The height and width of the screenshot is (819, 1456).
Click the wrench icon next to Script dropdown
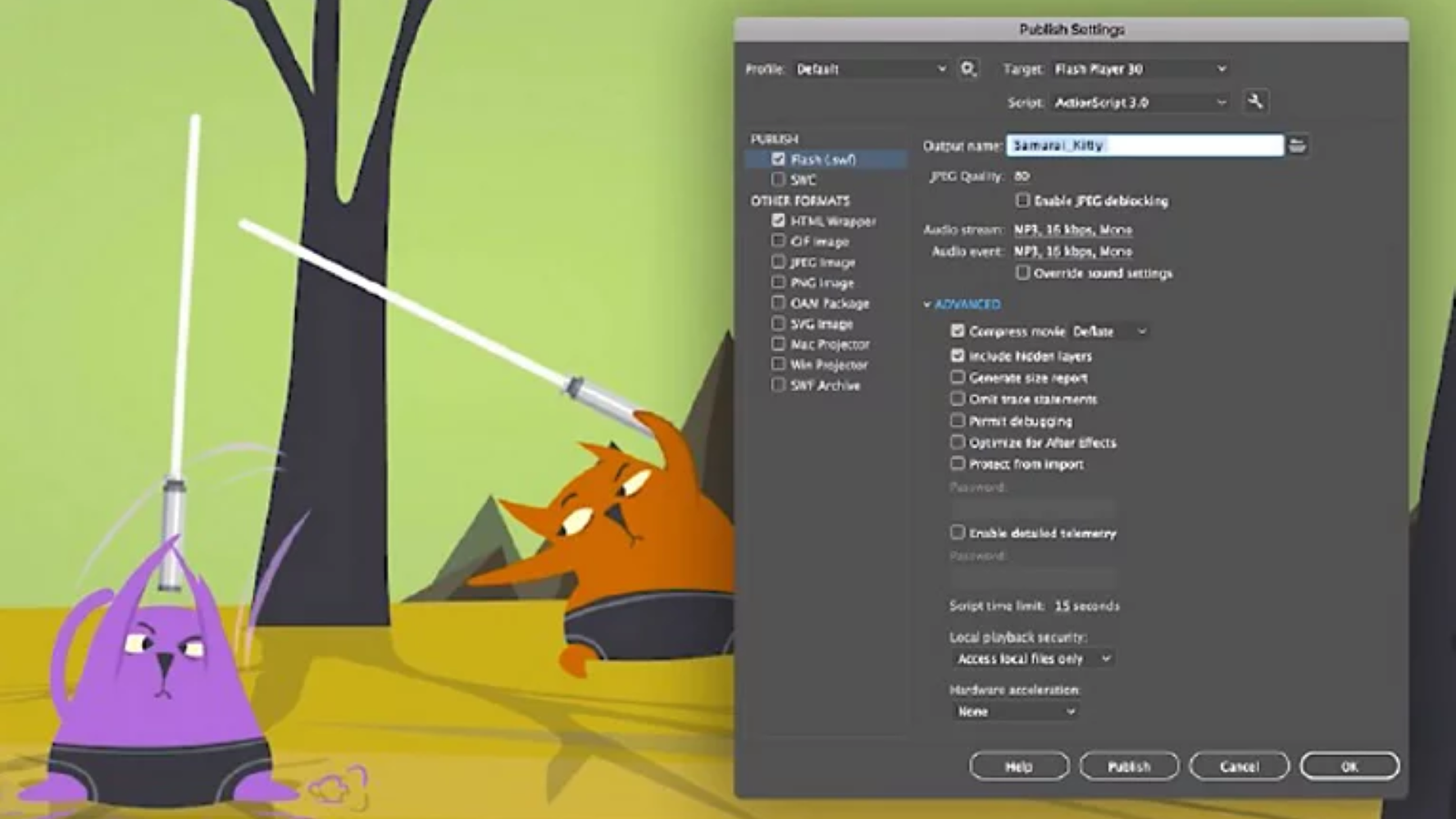[x=1257, y=102]
